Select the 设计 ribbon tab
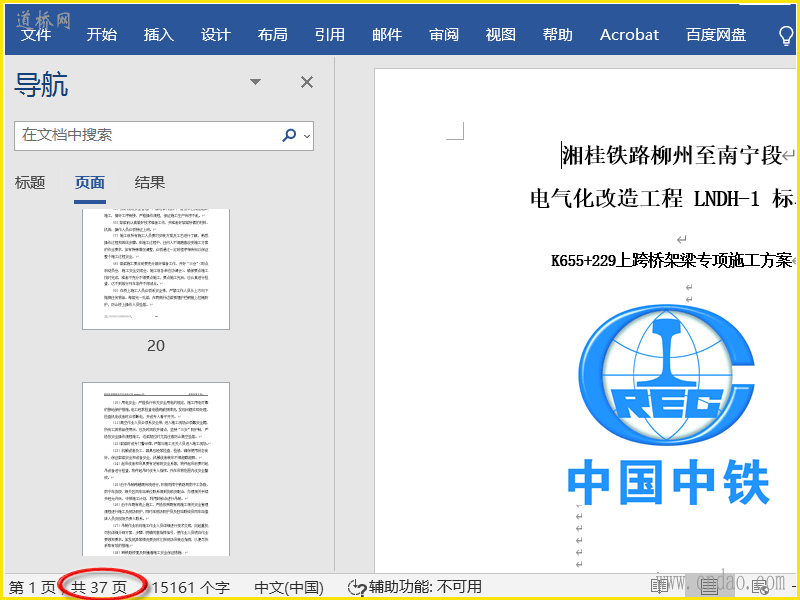 pyautogui.click(x=216, y=35)
